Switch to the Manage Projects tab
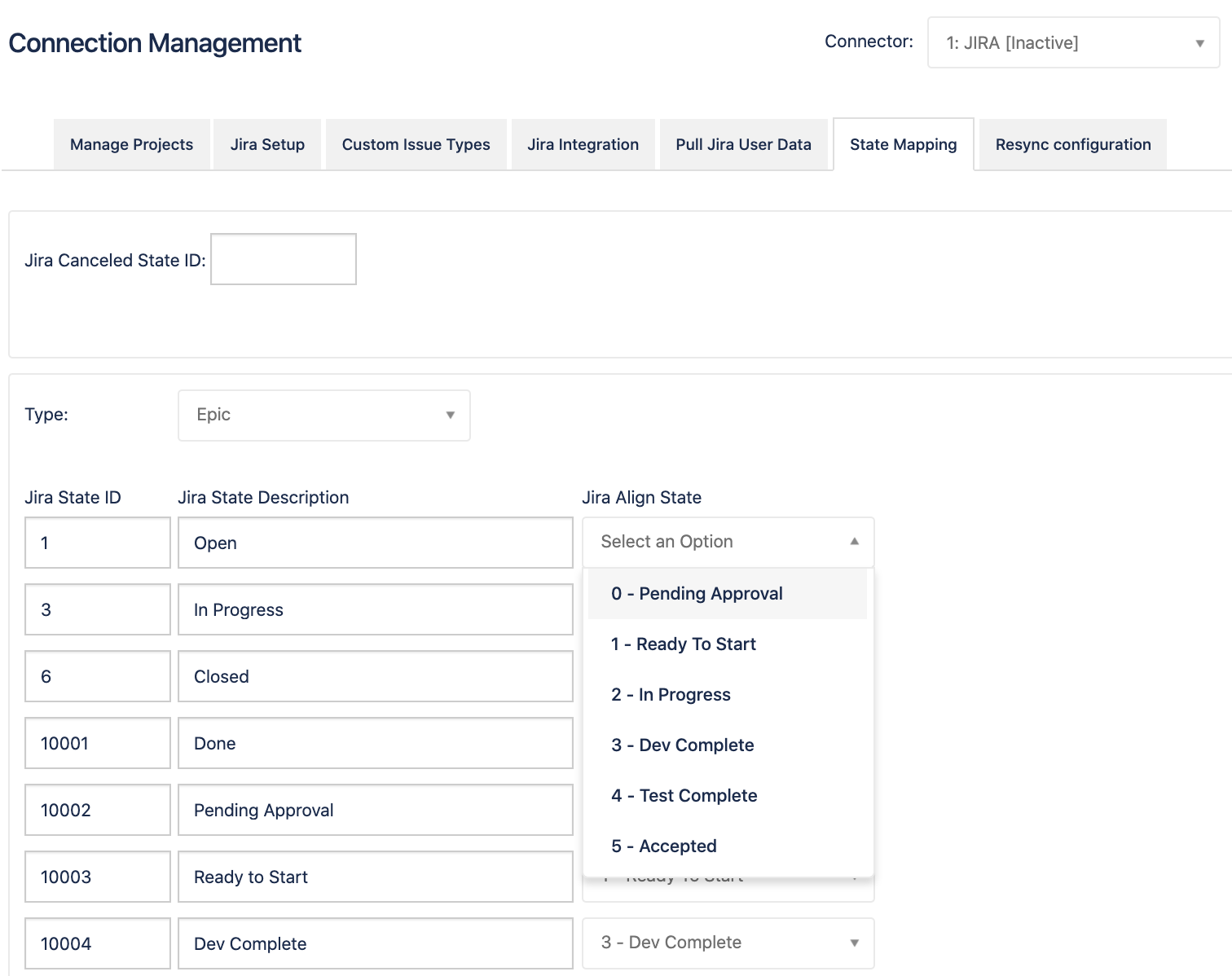 132,144
